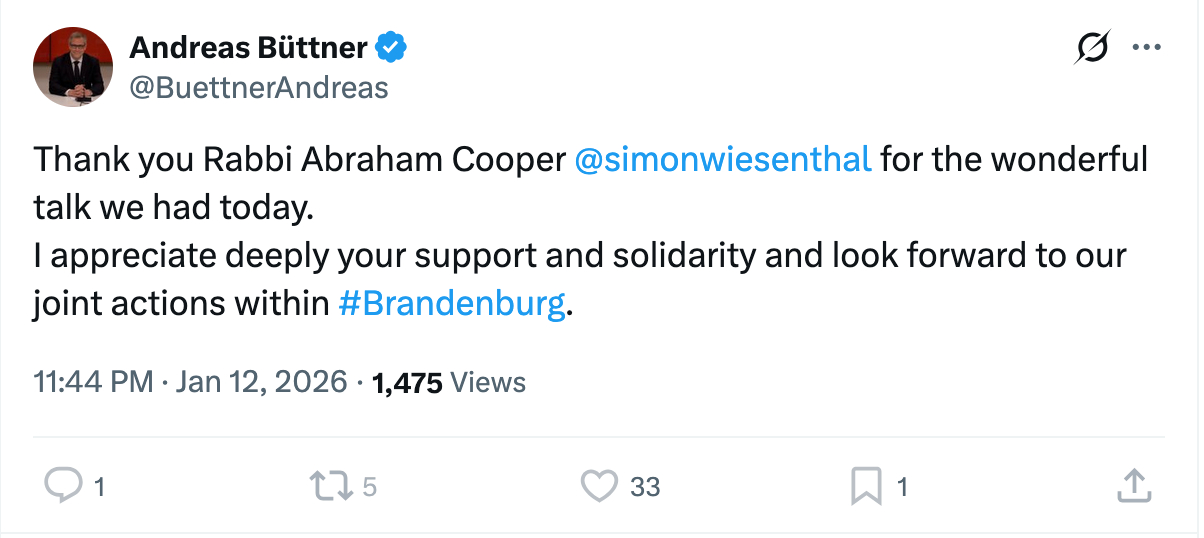The height and width of the screenshot is (538, 1204).
Task: Like the post with heart icon
Action: tap(599, 486)
